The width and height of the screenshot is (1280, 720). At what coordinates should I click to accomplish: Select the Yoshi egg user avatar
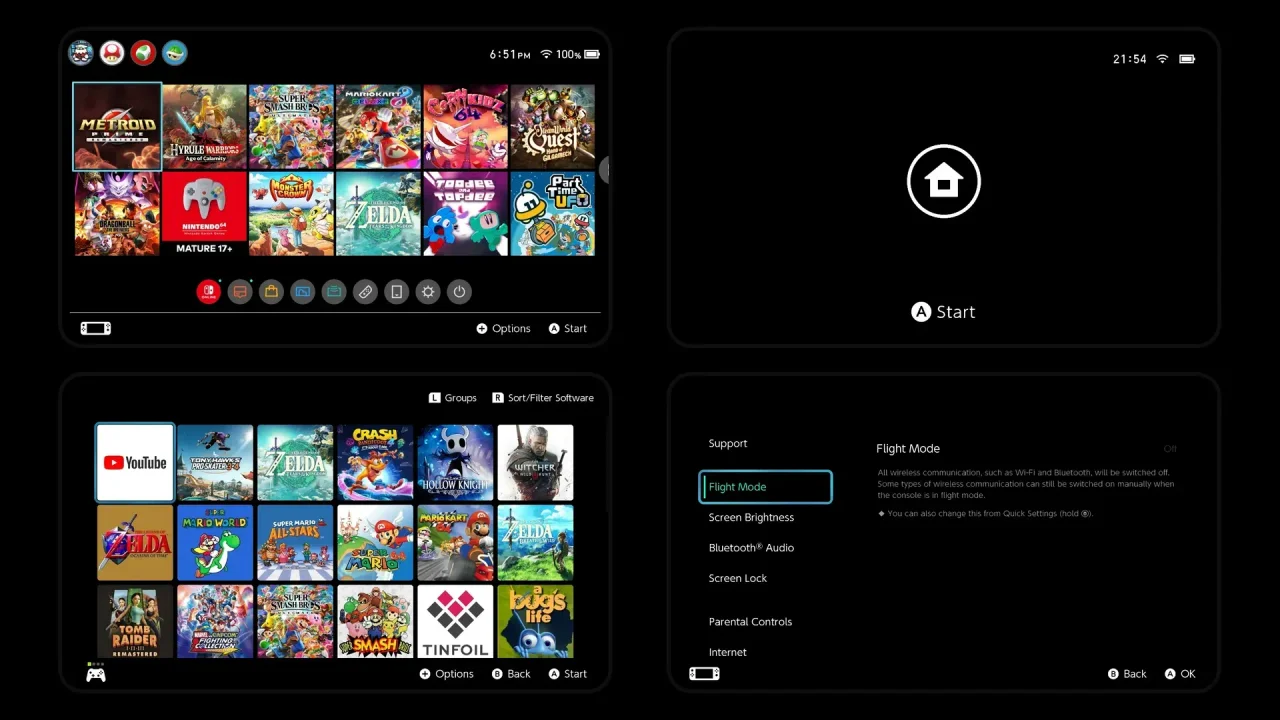click(143, 53)
